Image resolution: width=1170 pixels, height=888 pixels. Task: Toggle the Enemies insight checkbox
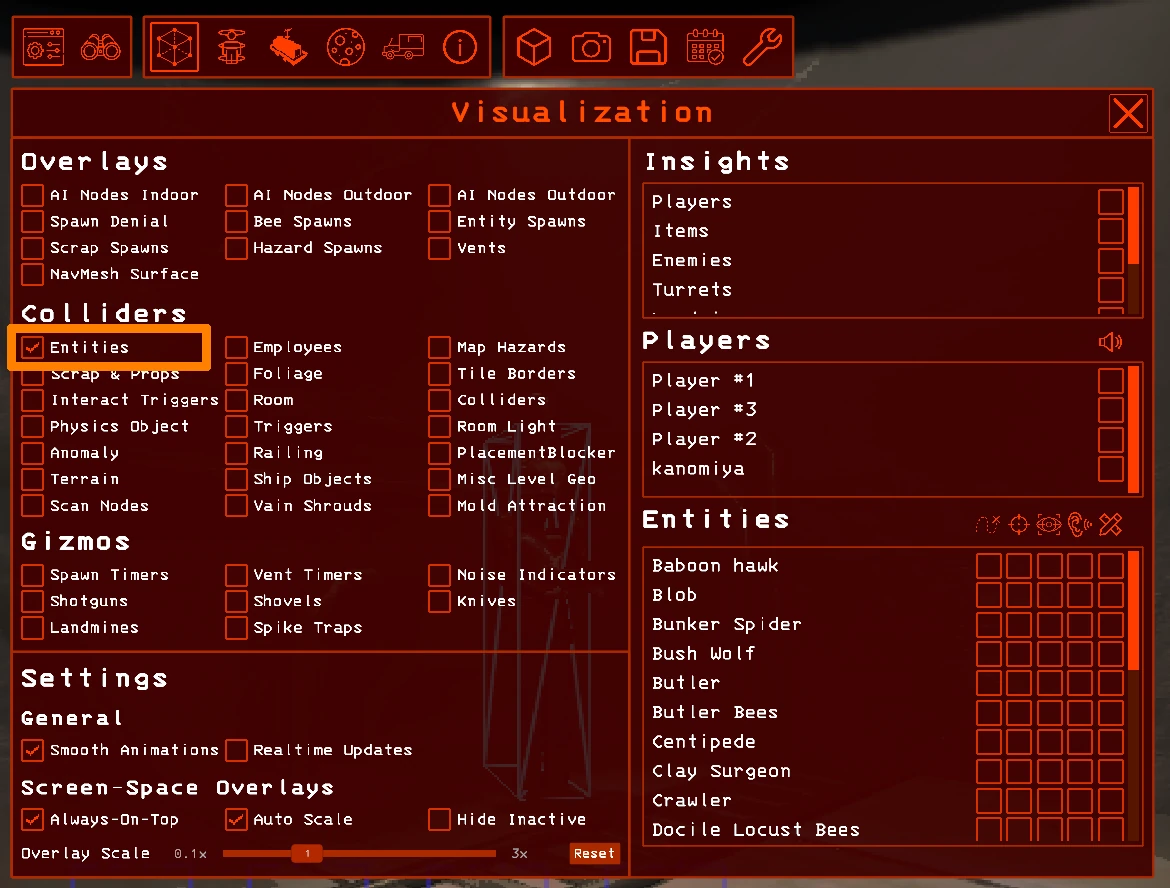click(1110, 261)
